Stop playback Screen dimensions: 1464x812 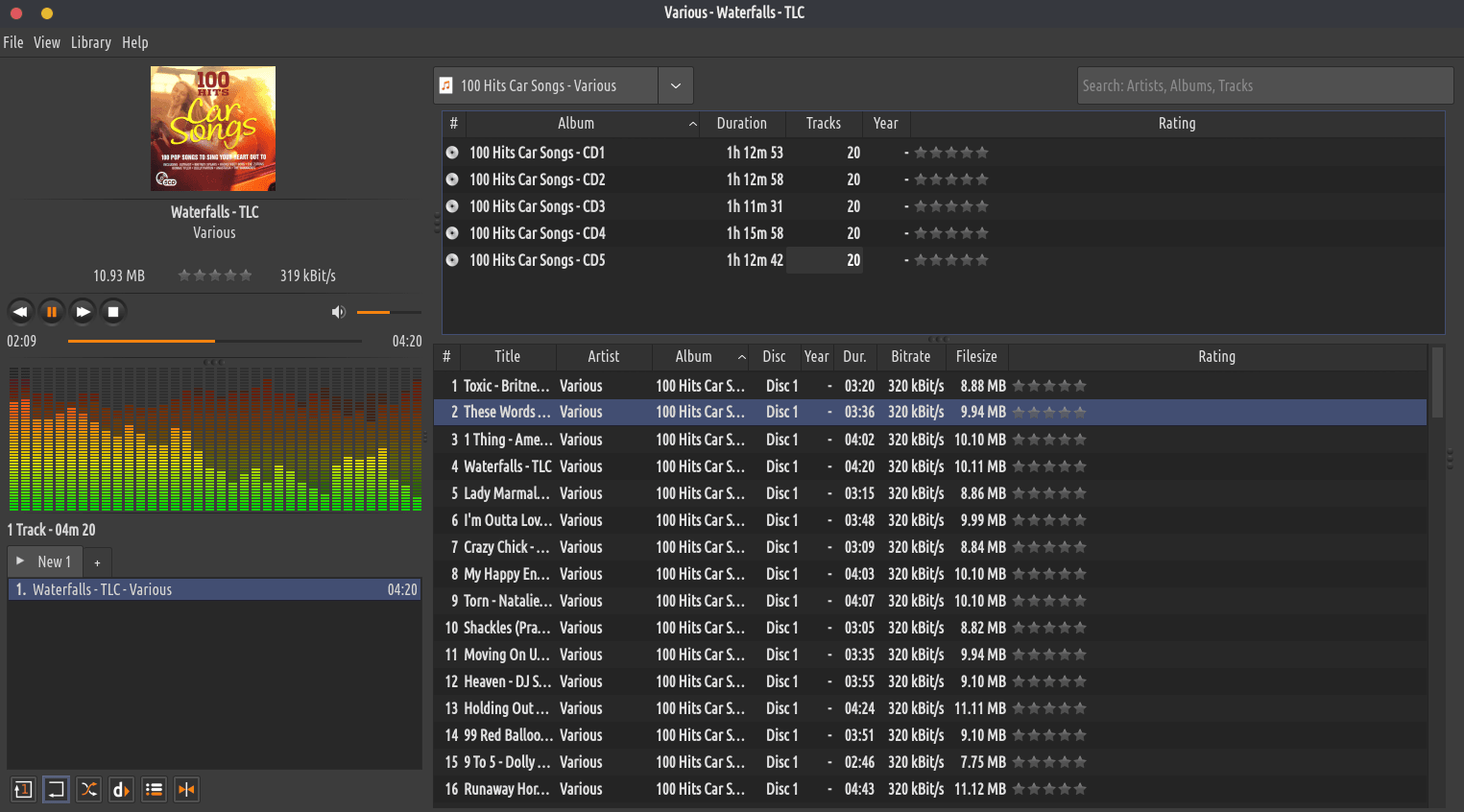113,311
